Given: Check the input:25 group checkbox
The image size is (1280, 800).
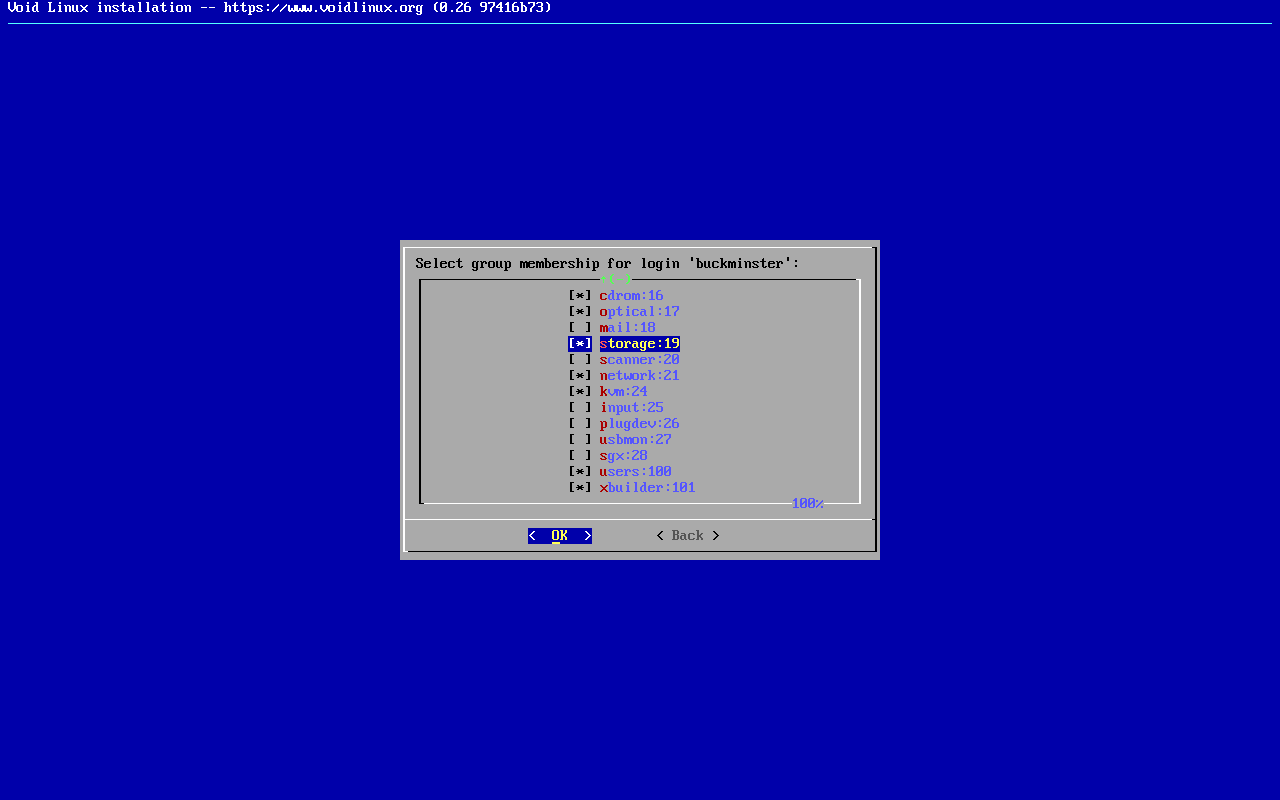Looking at the screenshot, I should tap(580, 408).
